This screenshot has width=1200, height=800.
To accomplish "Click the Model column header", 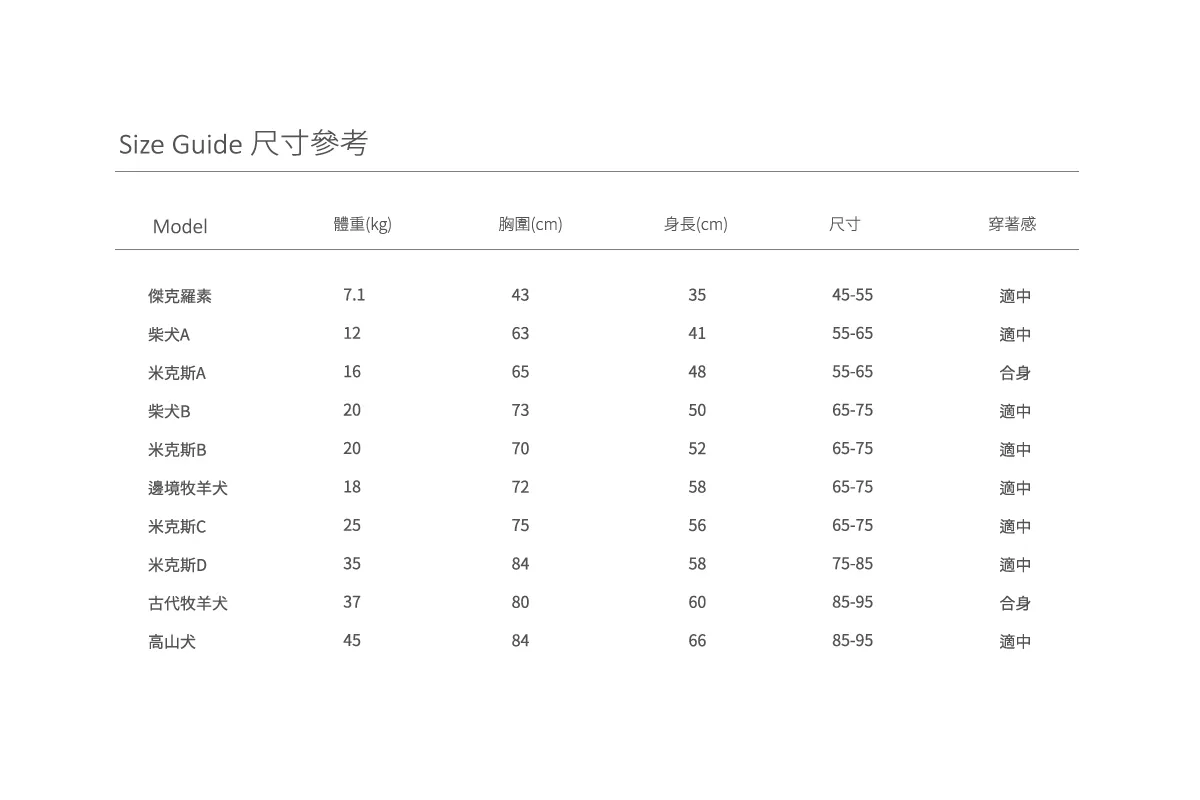I will [180, 227].
